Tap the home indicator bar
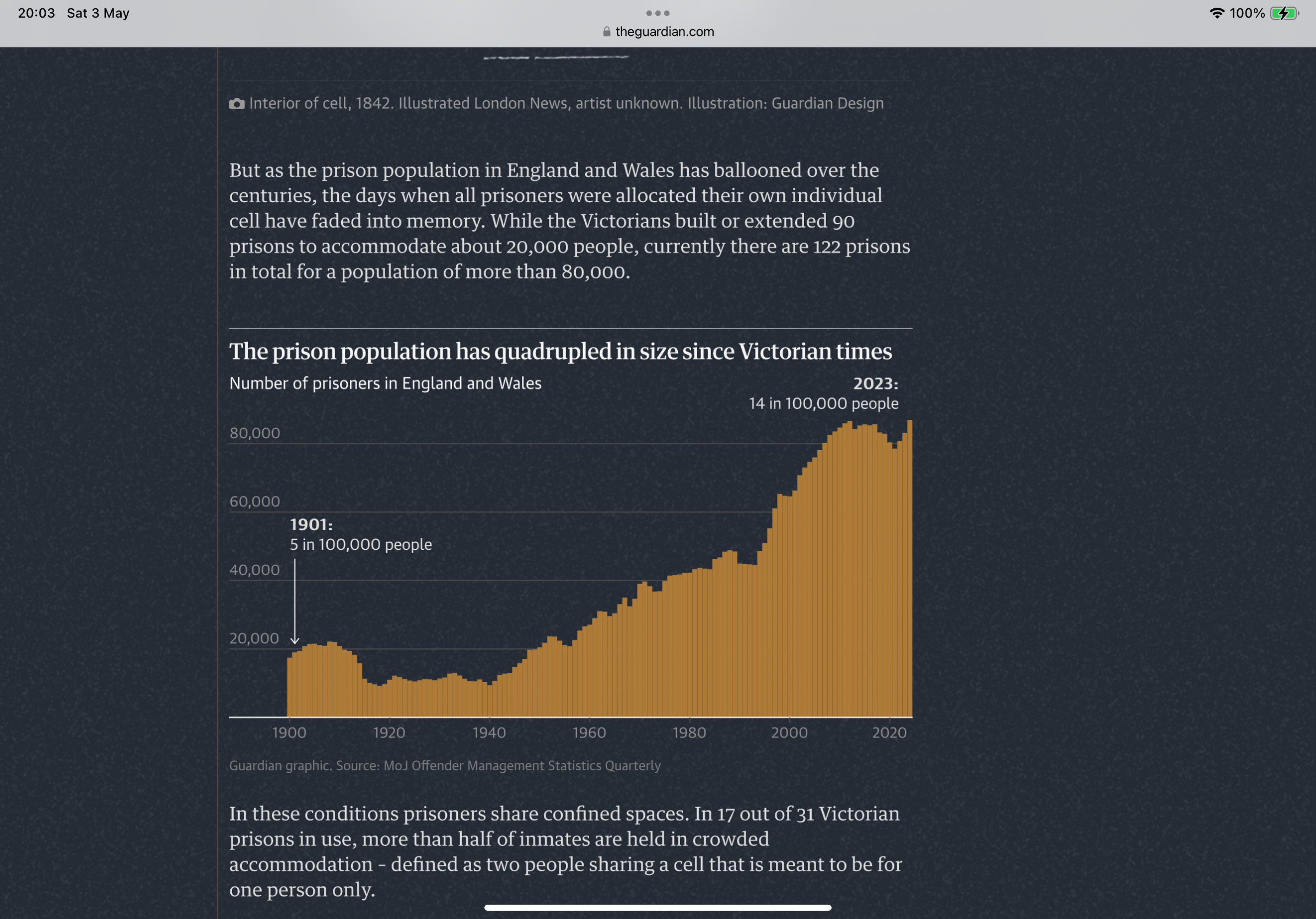1316x919 pixels. [x=657, y=907]
